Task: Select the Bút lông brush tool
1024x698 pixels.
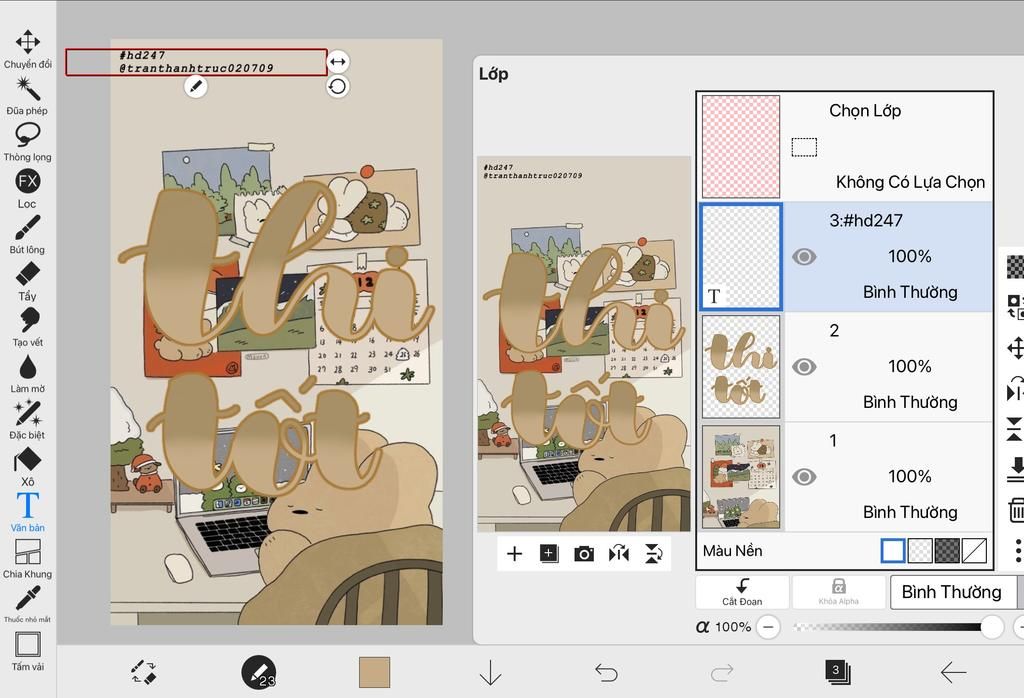Action: pyautogui.click(x=27, y=234)
